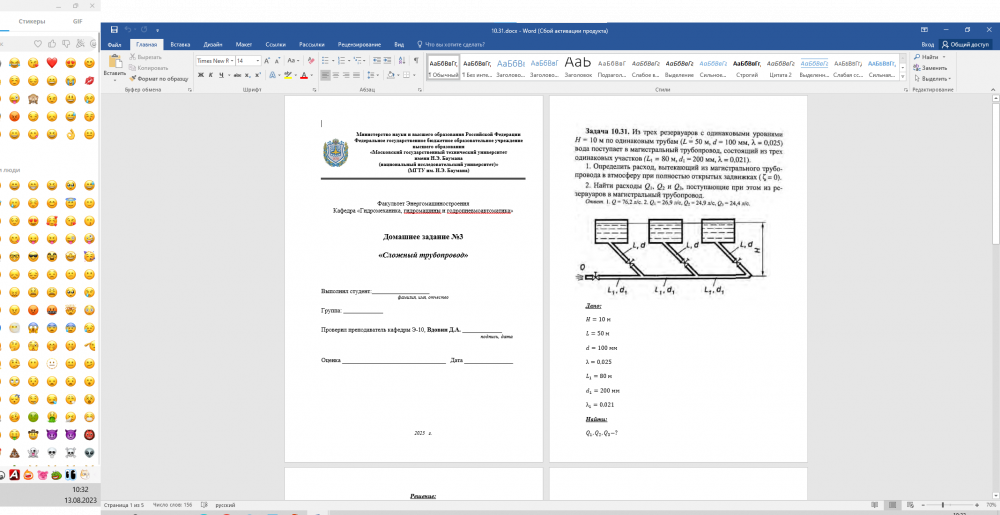Toggle italic formatting (К)

tap(212, 75)
